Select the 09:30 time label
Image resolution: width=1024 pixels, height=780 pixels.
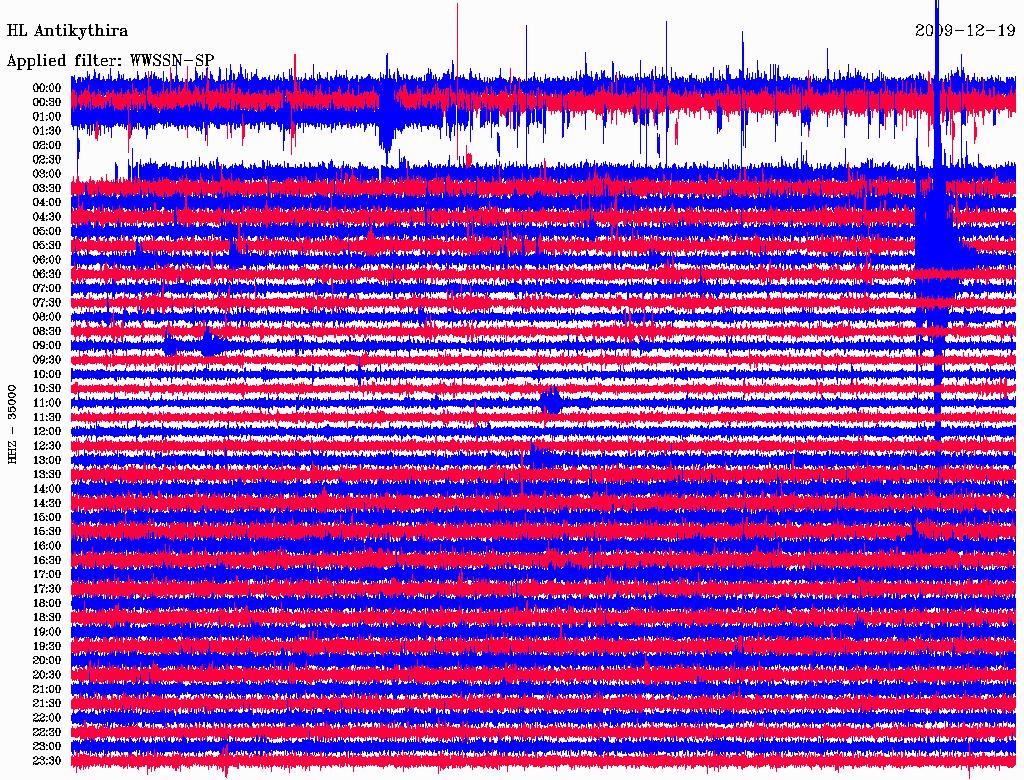[47, 360]
